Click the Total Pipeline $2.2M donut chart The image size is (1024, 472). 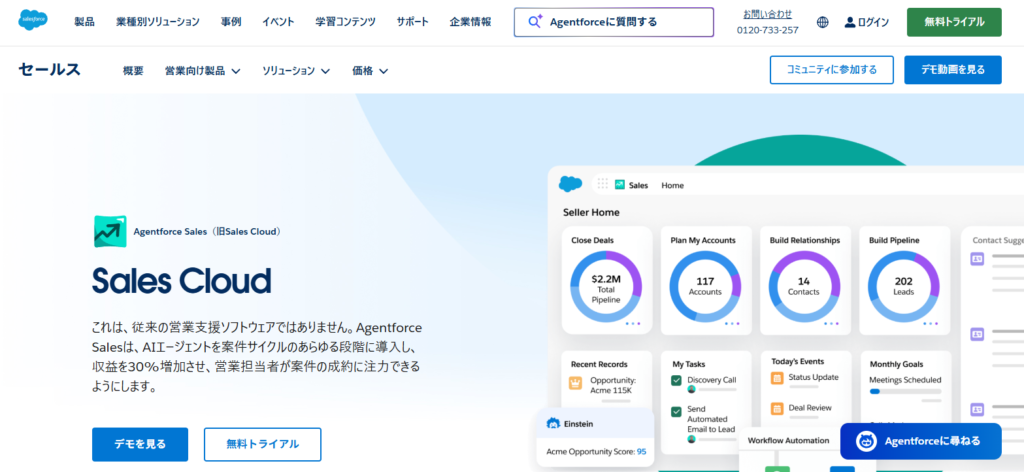[x=606, y=287]
